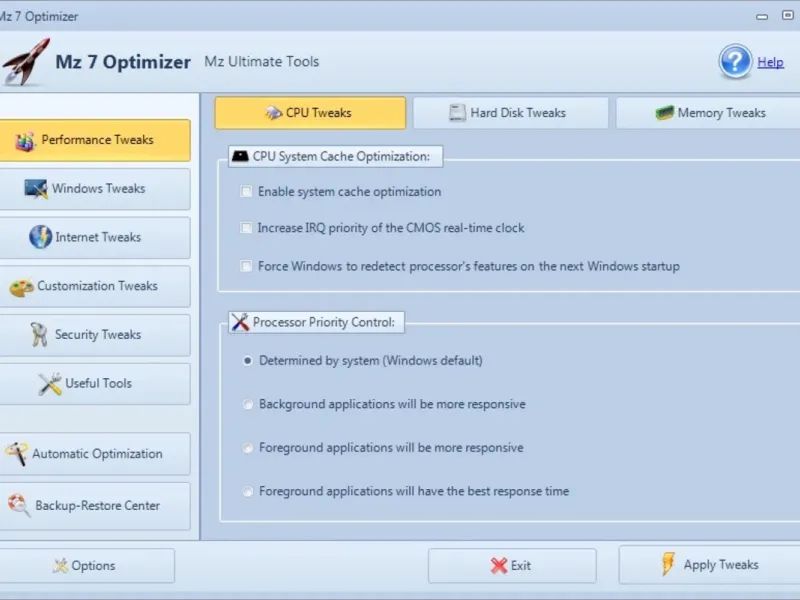This screenshot has height=600, width=800.
Task: Click the Mz Ultimate Tools header text
Action: (262, 62)
